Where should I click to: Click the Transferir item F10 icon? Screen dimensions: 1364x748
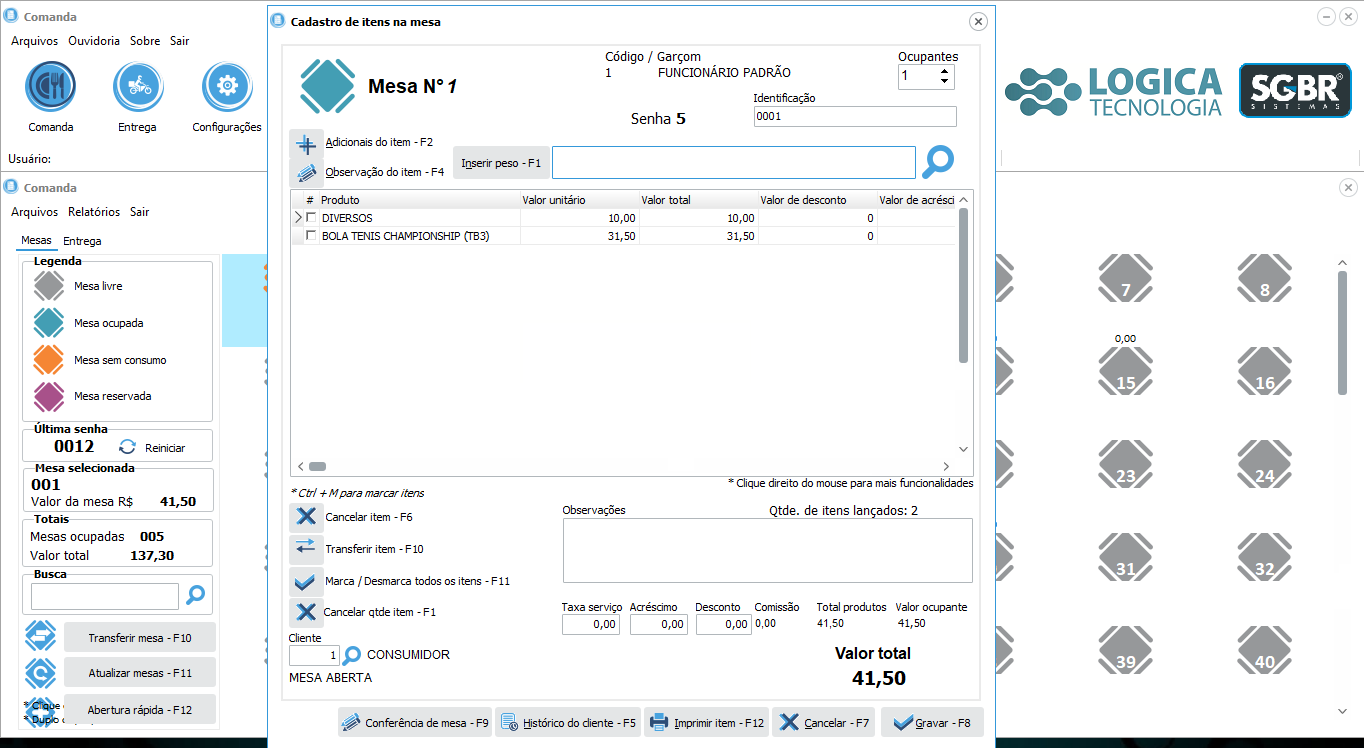tap(305, 549)
